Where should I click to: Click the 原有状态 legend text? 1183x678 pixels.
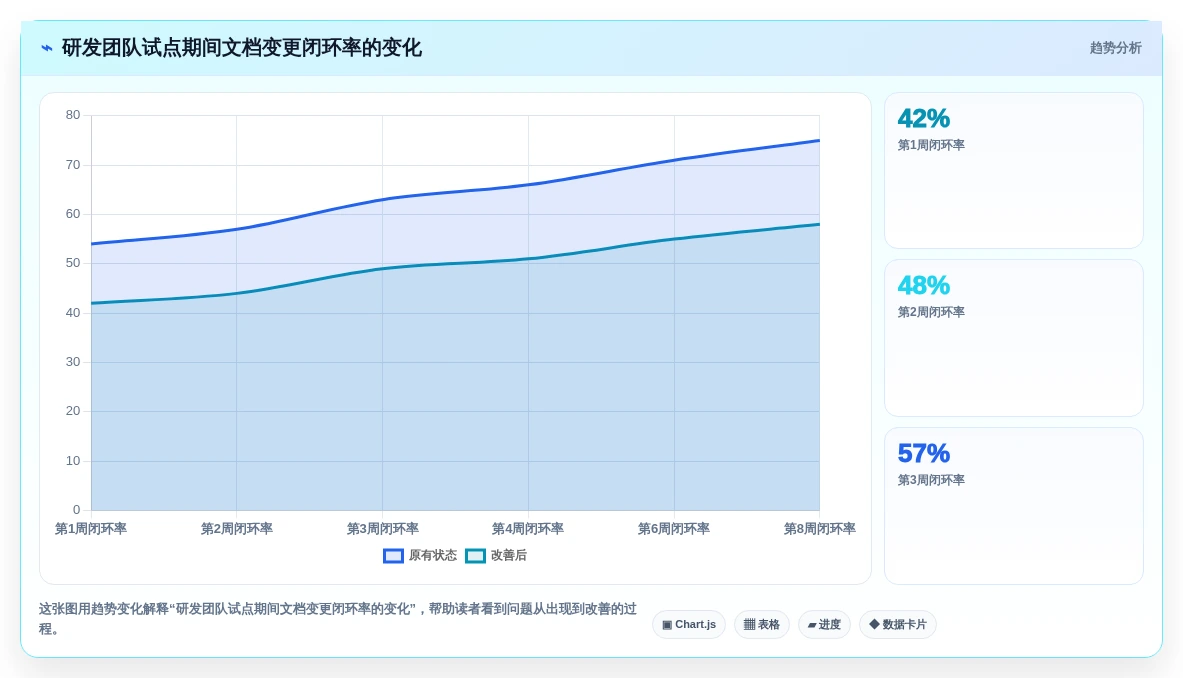tap(432, 556)
